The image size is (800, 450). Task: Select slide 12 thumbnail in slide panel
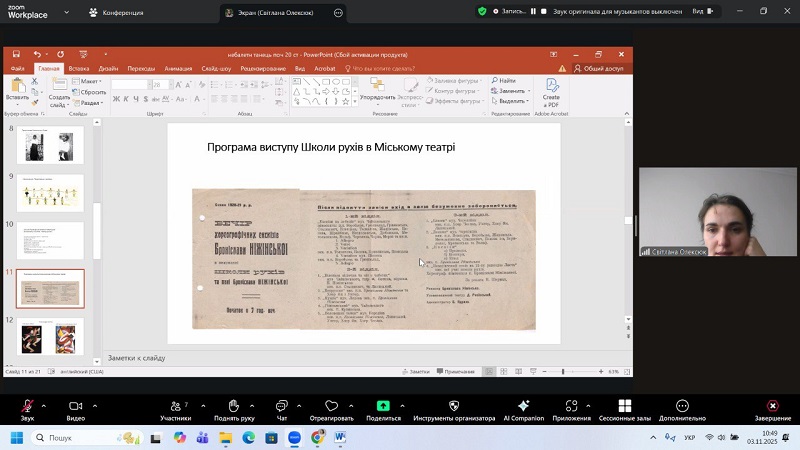point(51,336)
